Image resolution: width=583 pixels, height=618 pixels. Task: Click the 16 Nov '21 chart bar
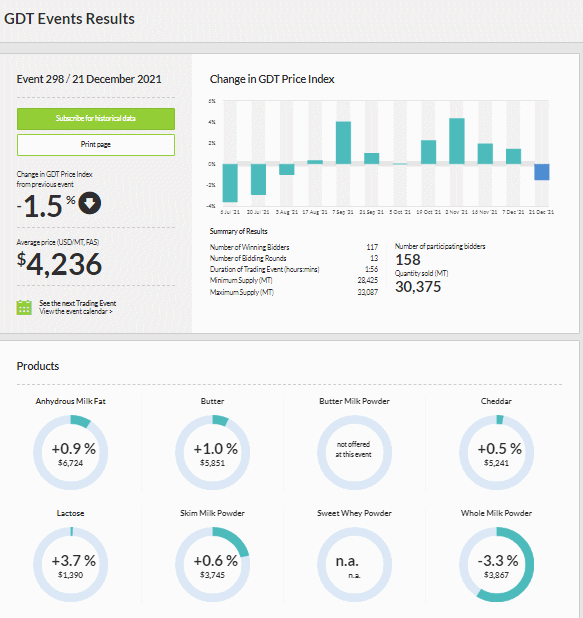[x=485, y=154]
